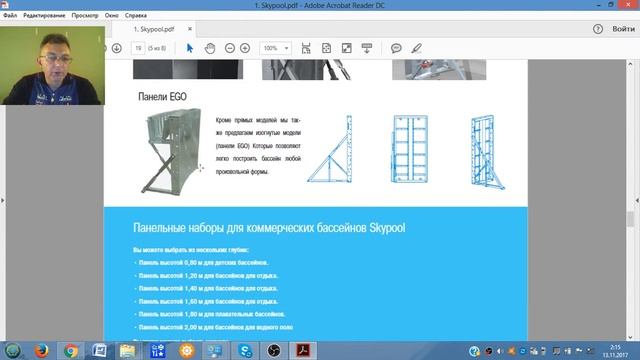Click the page number field

tap(138, 48)
